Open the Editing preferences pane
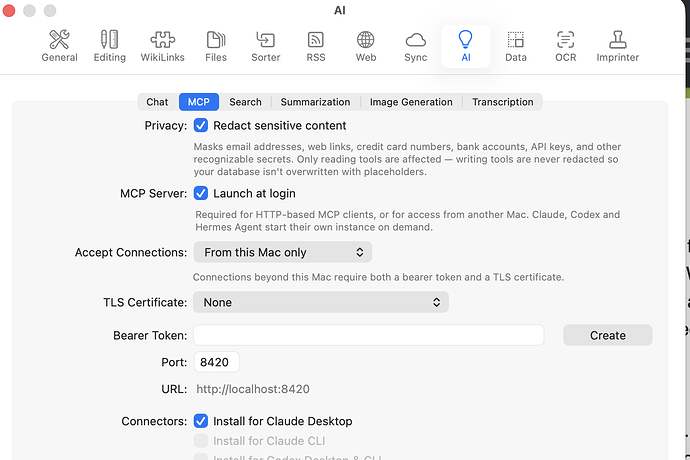Viewport: 690px width, 460px height. click(110, 46)
